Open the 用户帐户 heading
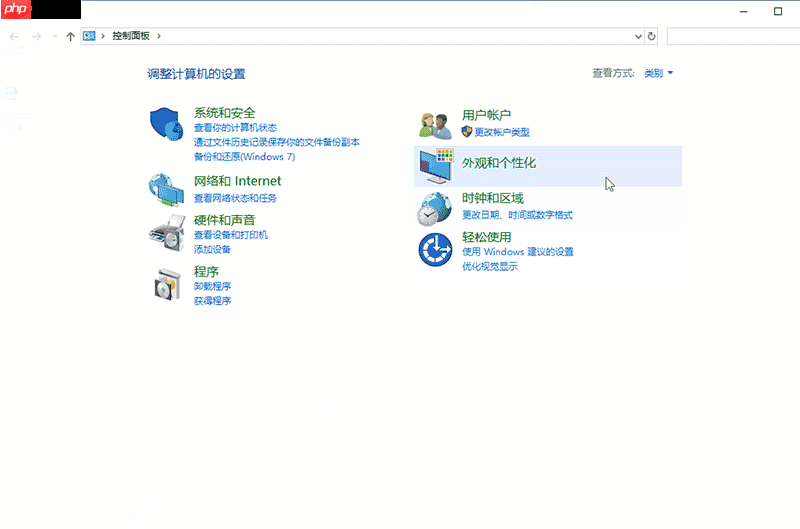800x529 pixels. tap(486, 115)
